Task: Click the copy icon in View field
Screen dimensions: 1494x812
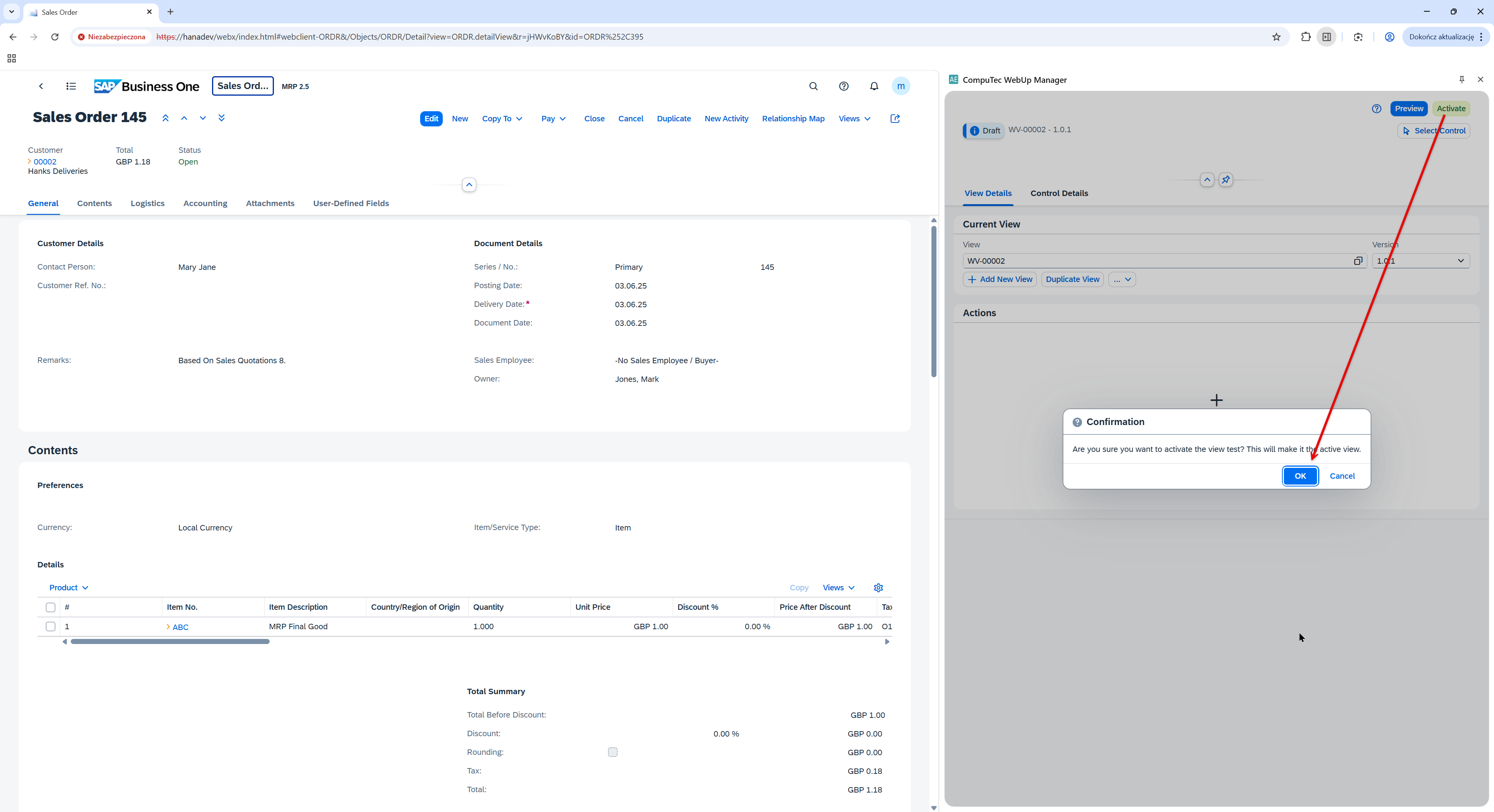Action: tap(1358, 261)
